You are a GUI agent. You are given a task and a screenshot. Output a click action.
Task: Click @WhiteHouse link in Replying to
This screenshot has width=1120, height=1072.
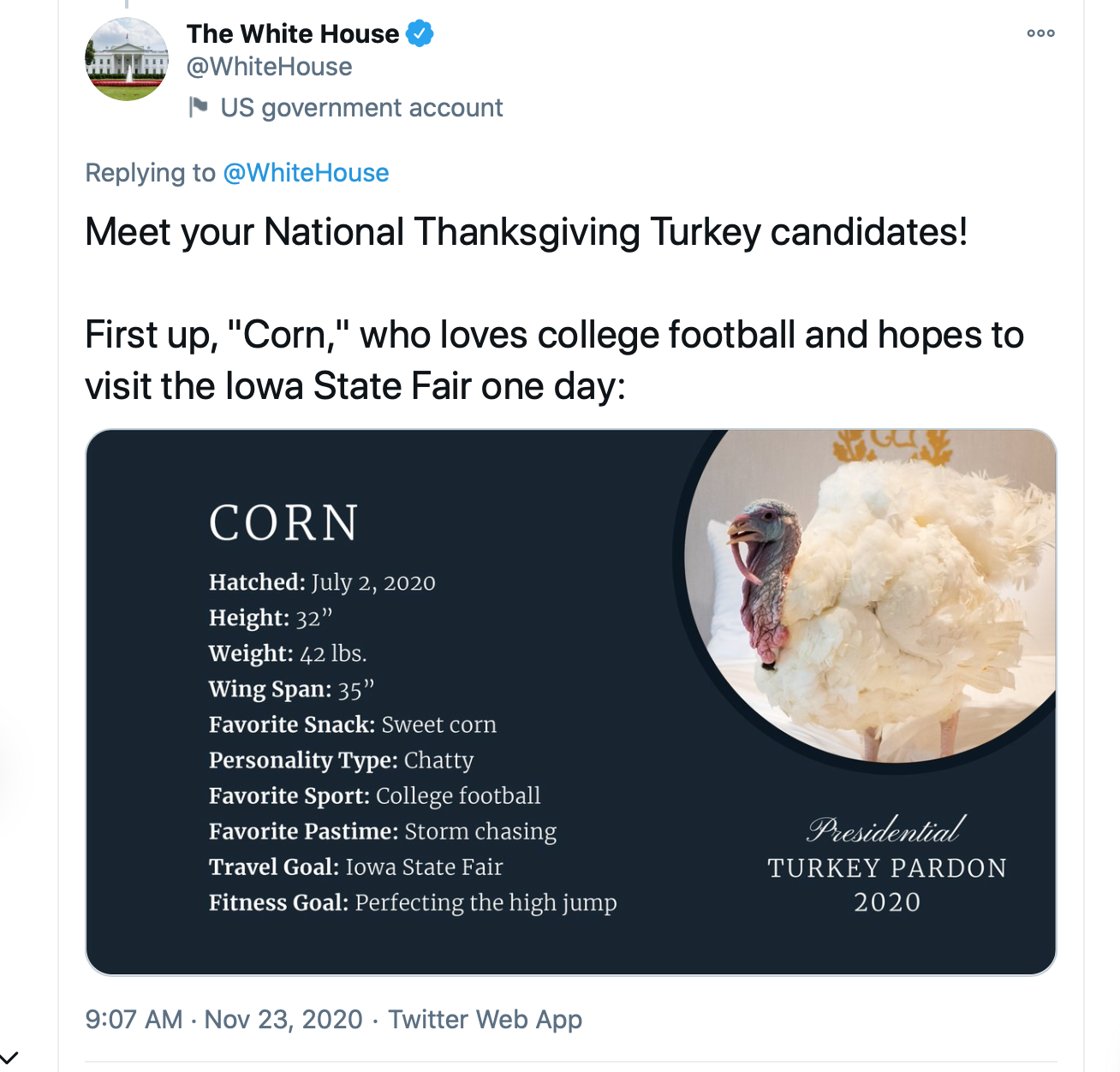point(306,173)
